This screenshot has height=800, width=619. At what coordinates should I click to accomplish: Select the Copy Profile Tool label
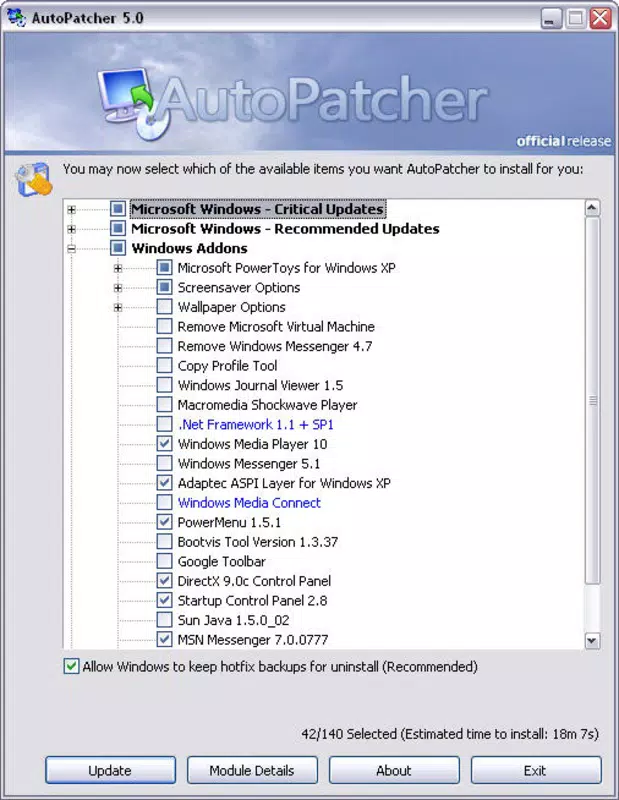[x=227, y=365]
